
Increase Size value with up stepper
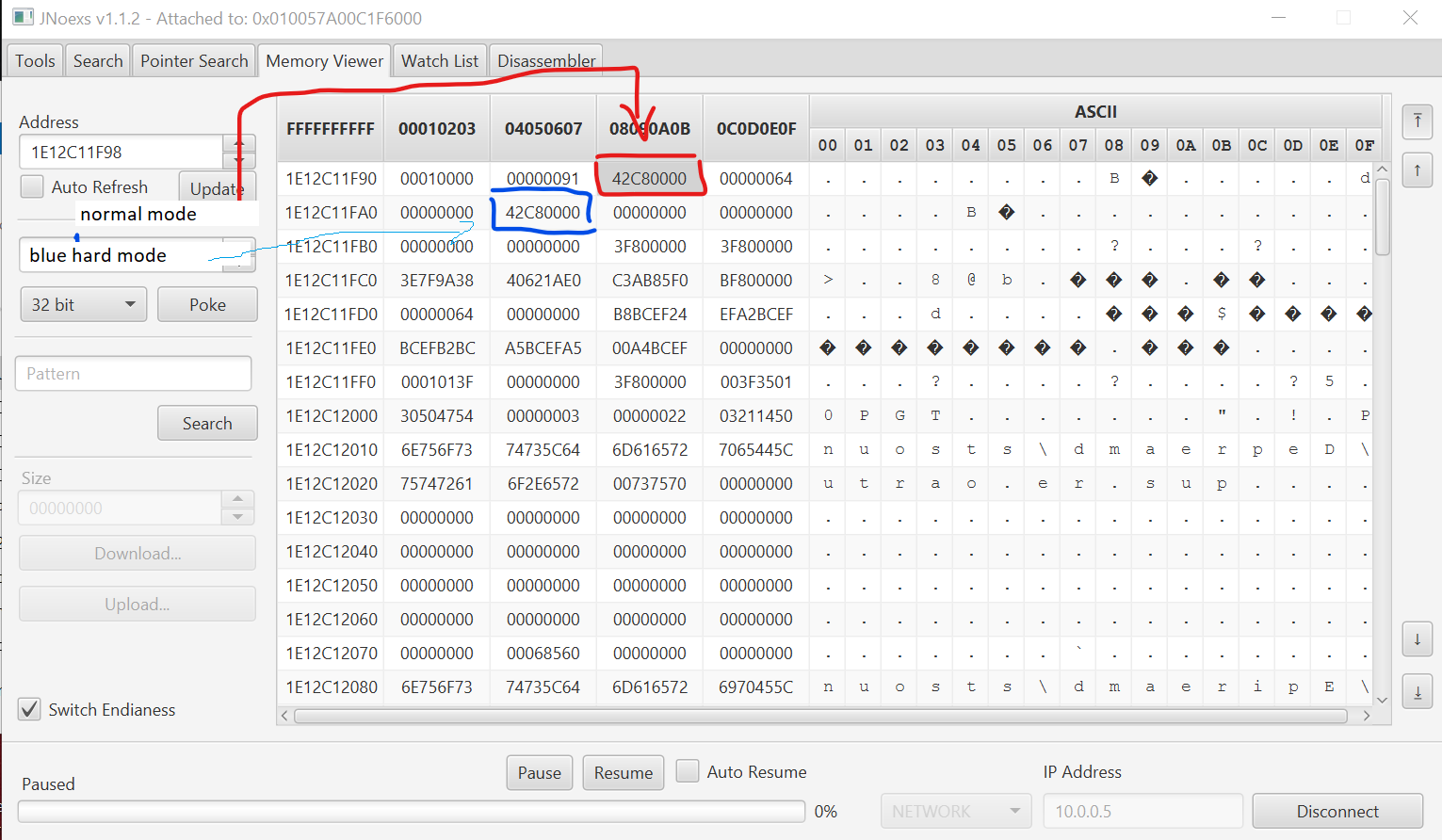tap(237, 498)
